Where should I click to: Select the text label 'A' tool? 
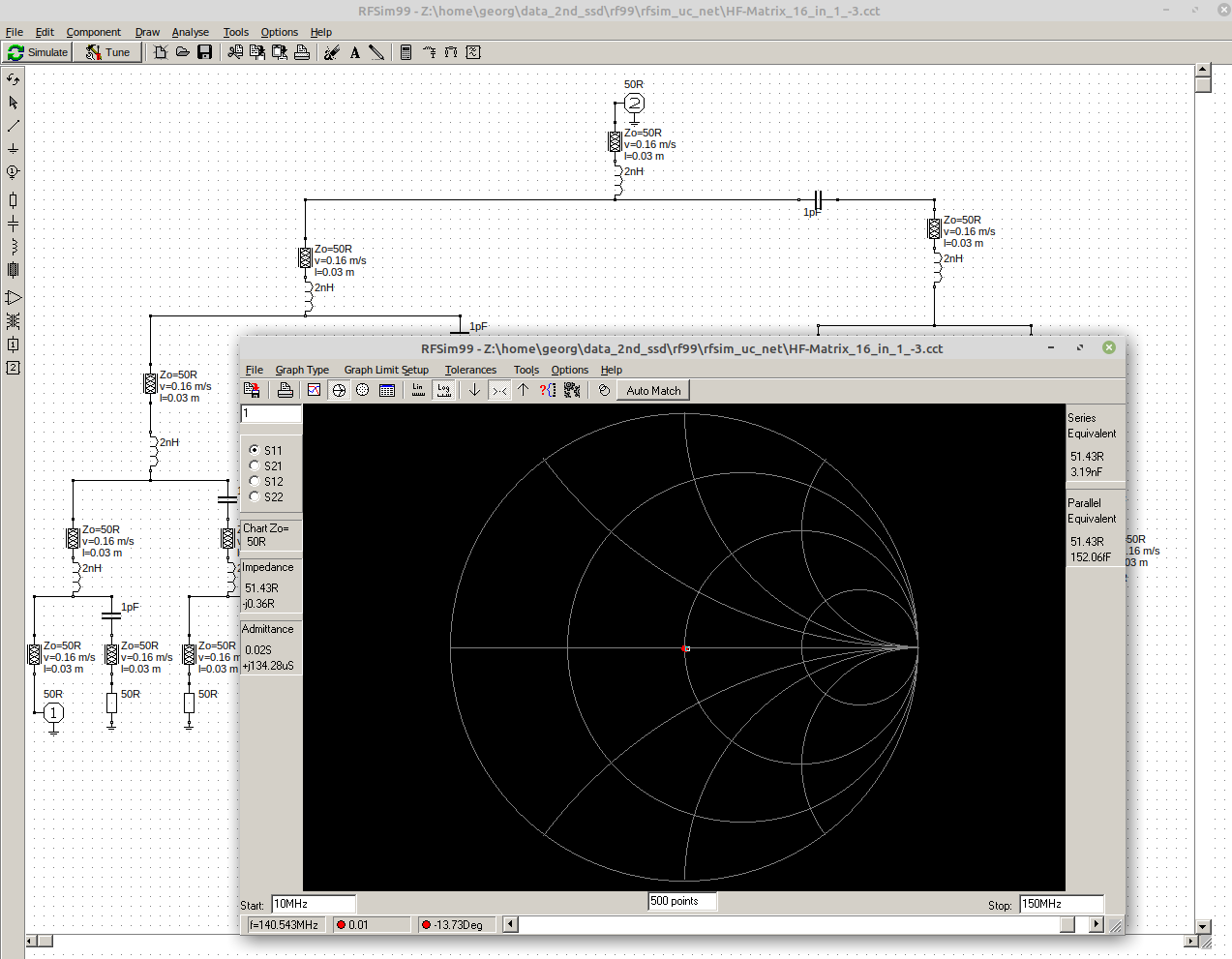tap(355, 52)
